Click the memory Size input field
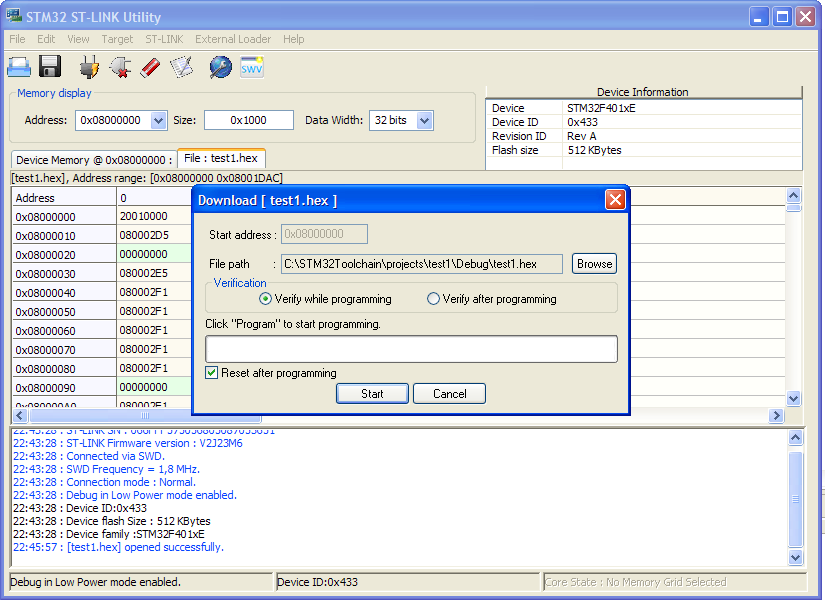 tap(248, 120)
